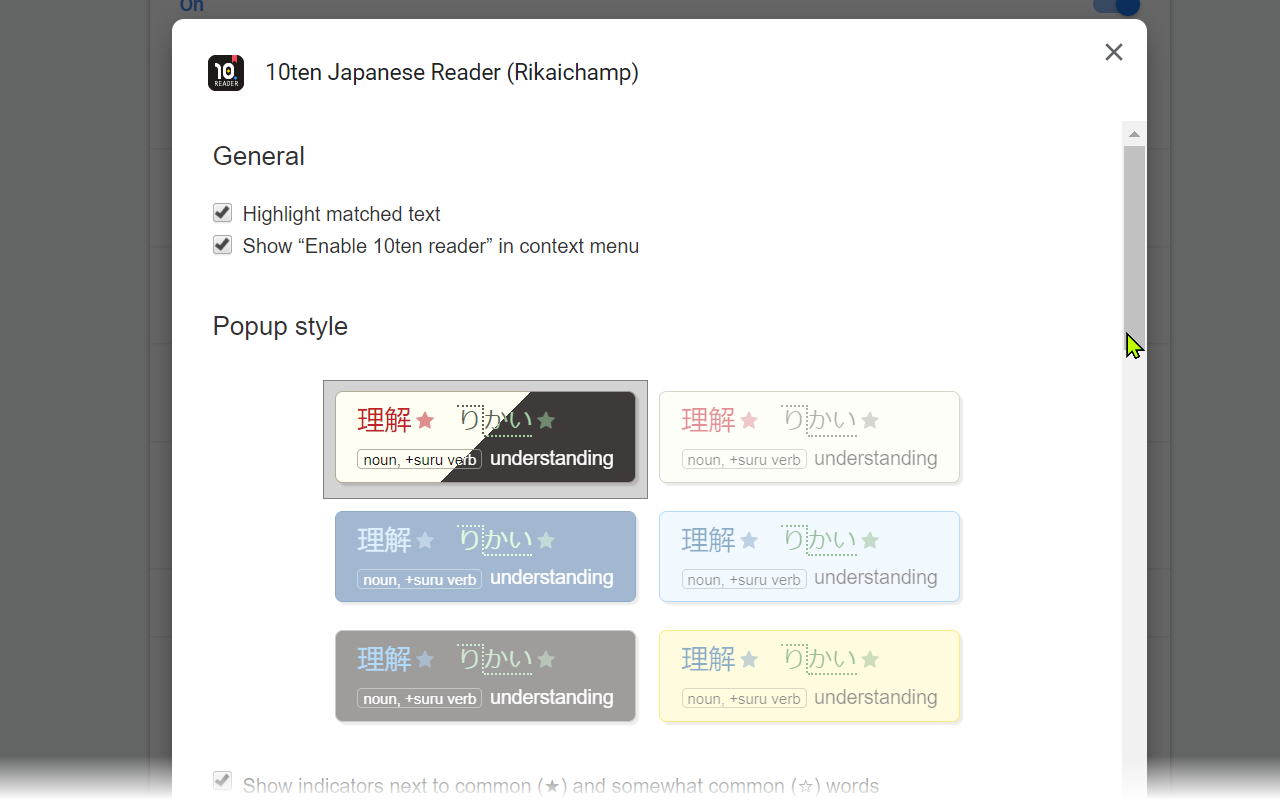1280x800 pixels.
Task: Pick the yellow popup style
Action: click(809, 676)
